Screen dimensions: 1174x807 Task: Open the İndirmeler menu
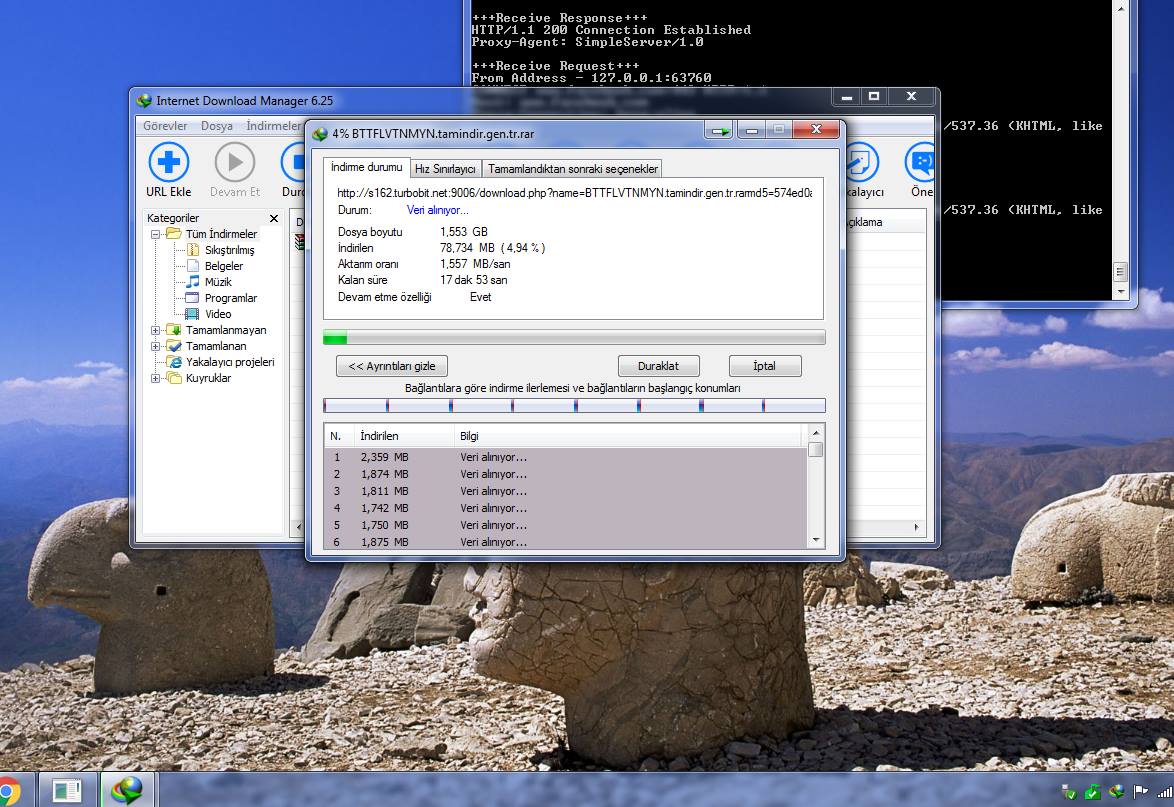273,126
